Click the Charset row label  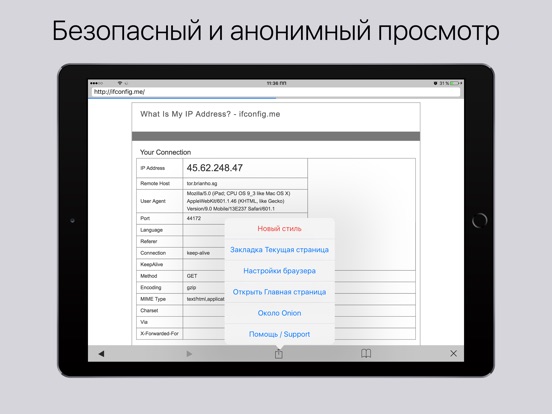pyautogui.click(x=149, y=310)
